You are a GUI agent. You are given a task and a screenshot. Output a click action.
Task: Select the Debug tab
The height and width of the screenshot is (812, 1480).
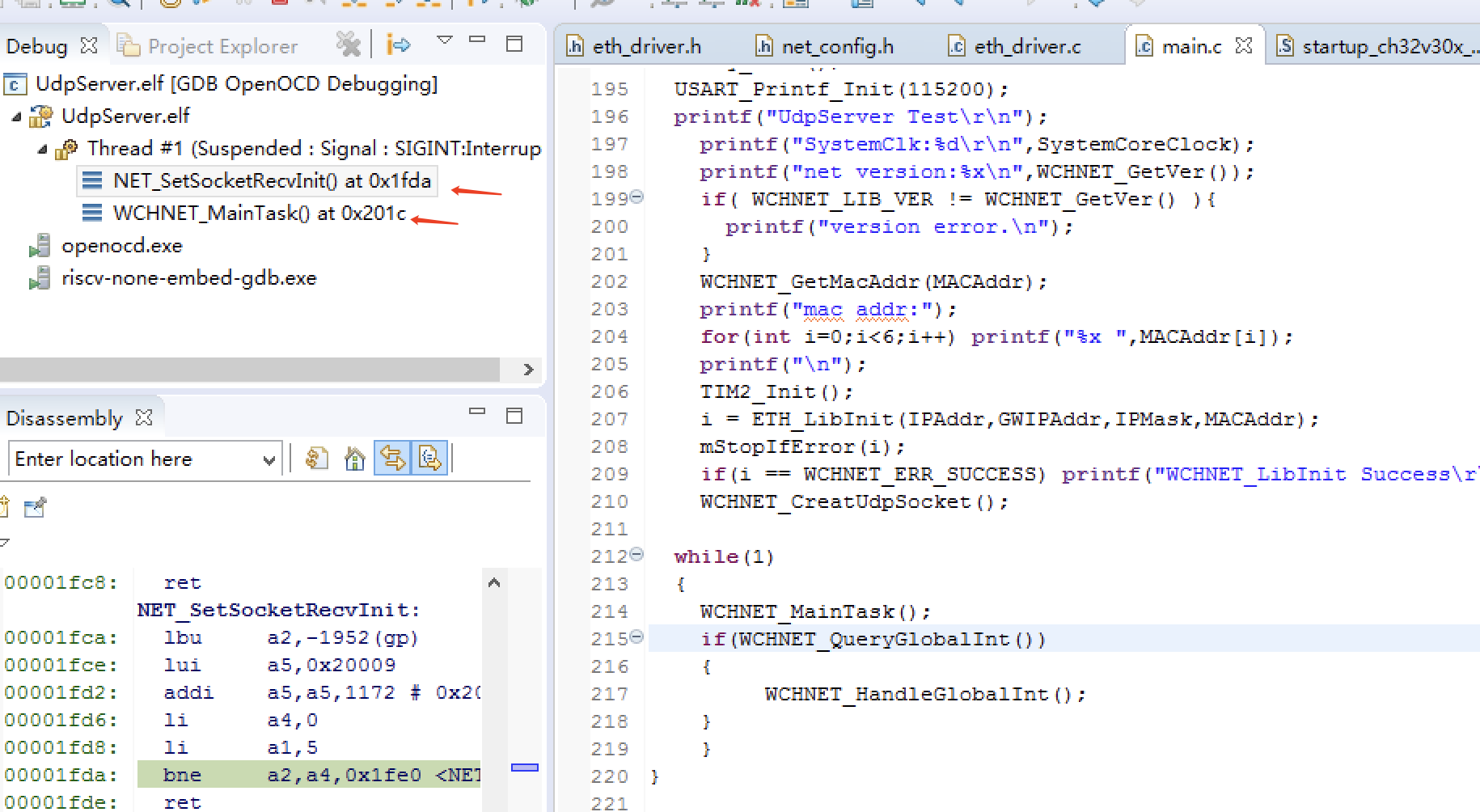(36, 46)
